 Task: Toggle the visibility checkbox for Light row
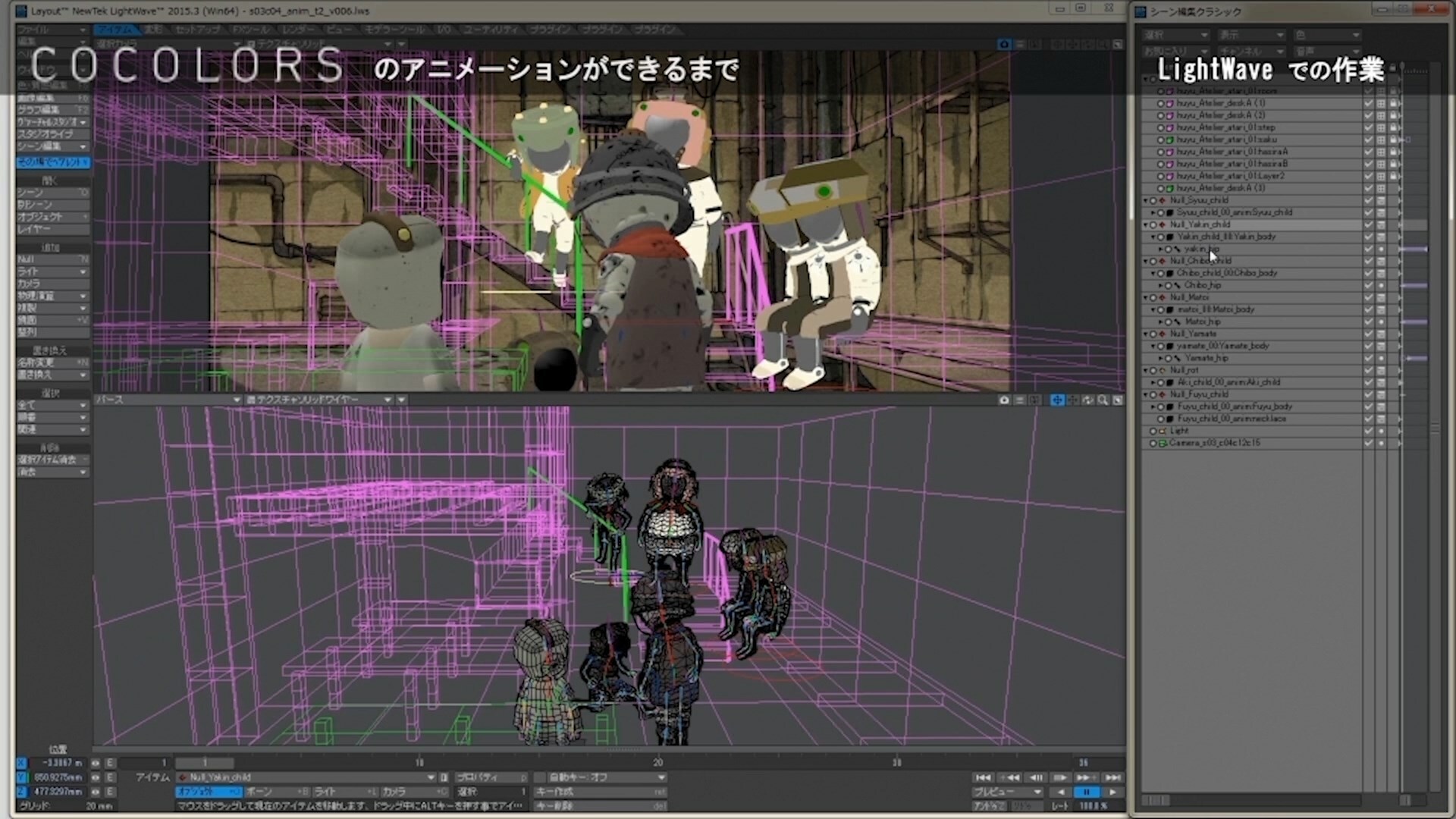(x=1368, y=431)
